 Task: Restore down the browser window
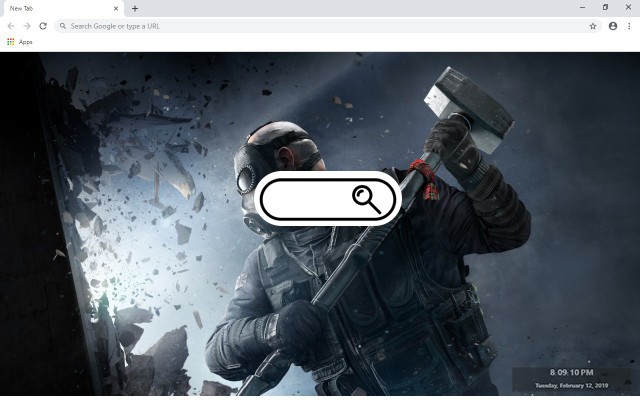605,7
